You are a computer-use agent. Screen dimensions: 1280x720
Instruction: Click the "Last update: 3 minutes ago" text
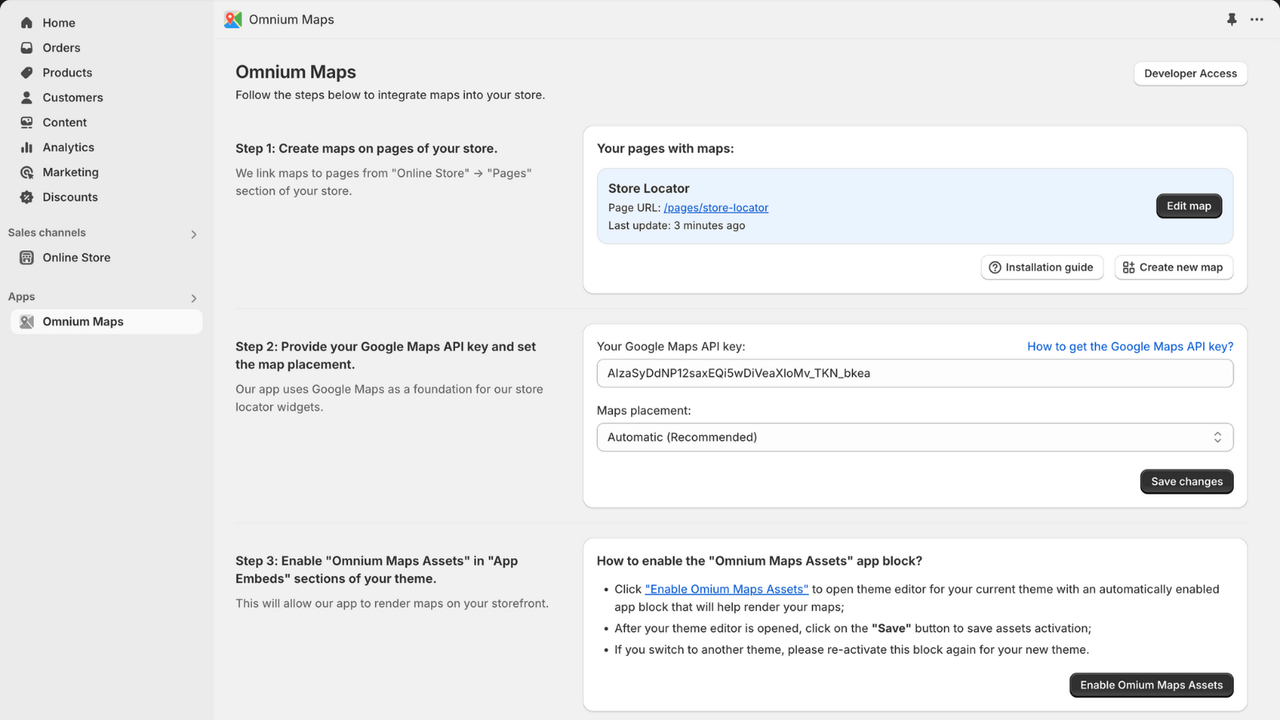[677, 226]
